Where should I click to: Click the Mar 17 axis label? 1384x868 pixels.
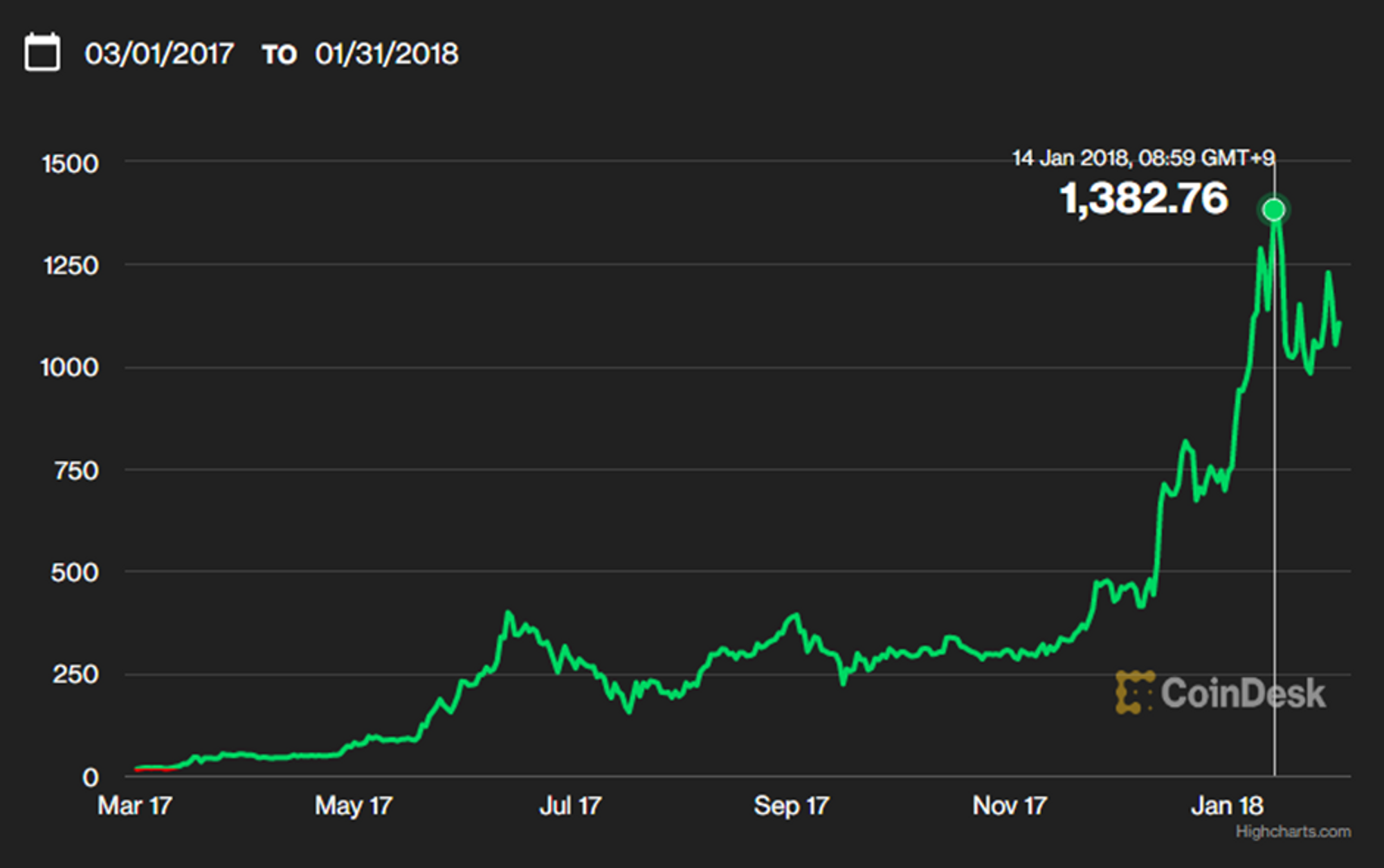[135, 806]
